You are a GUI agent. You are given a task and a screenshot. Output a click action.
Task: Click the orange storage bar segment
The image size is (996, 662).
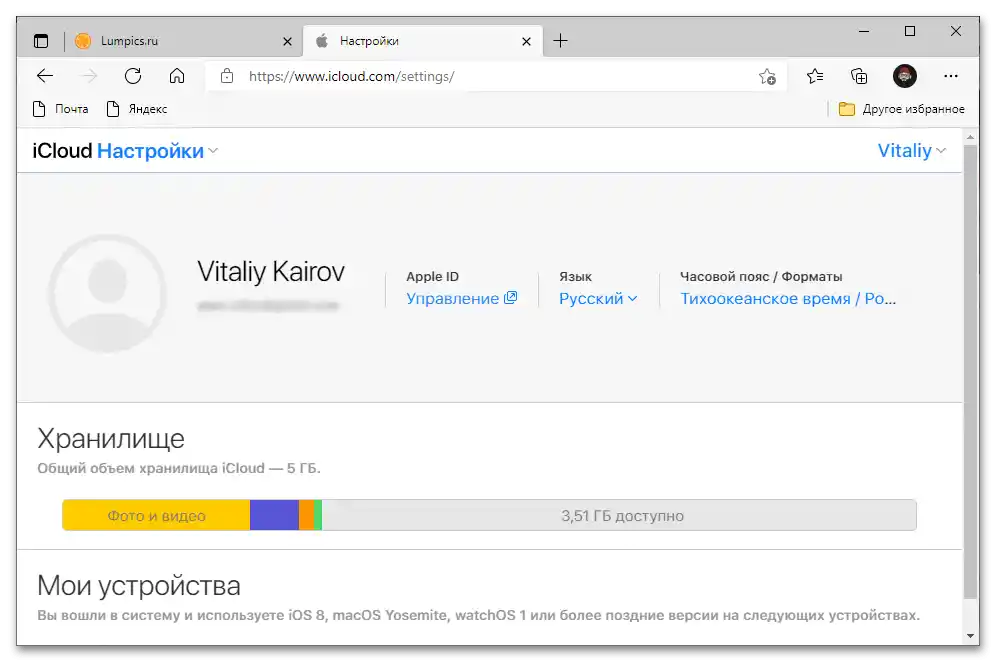tap(306, 515)
